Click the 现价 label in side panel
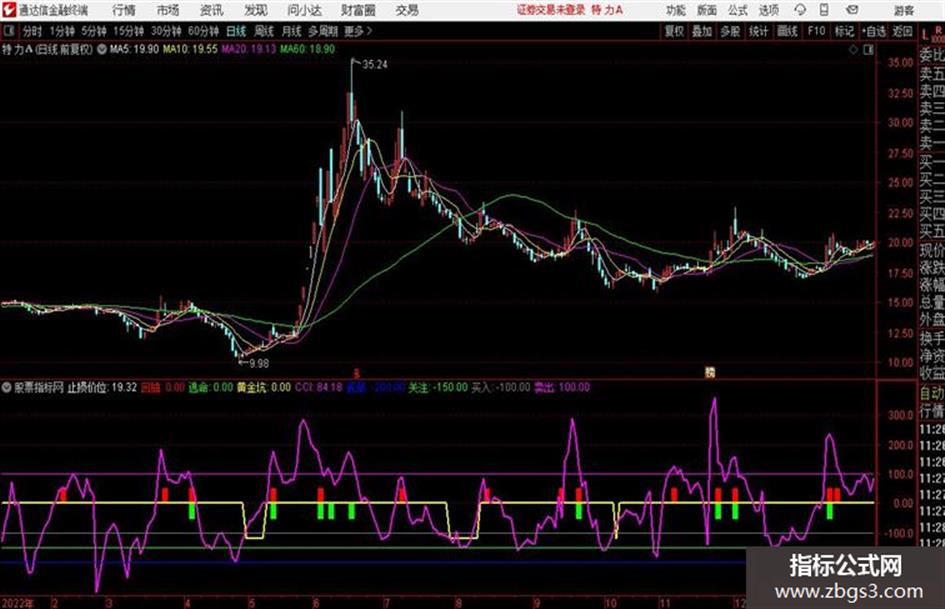Viewport: 945px width, 609px height. (x=932, y=250)
